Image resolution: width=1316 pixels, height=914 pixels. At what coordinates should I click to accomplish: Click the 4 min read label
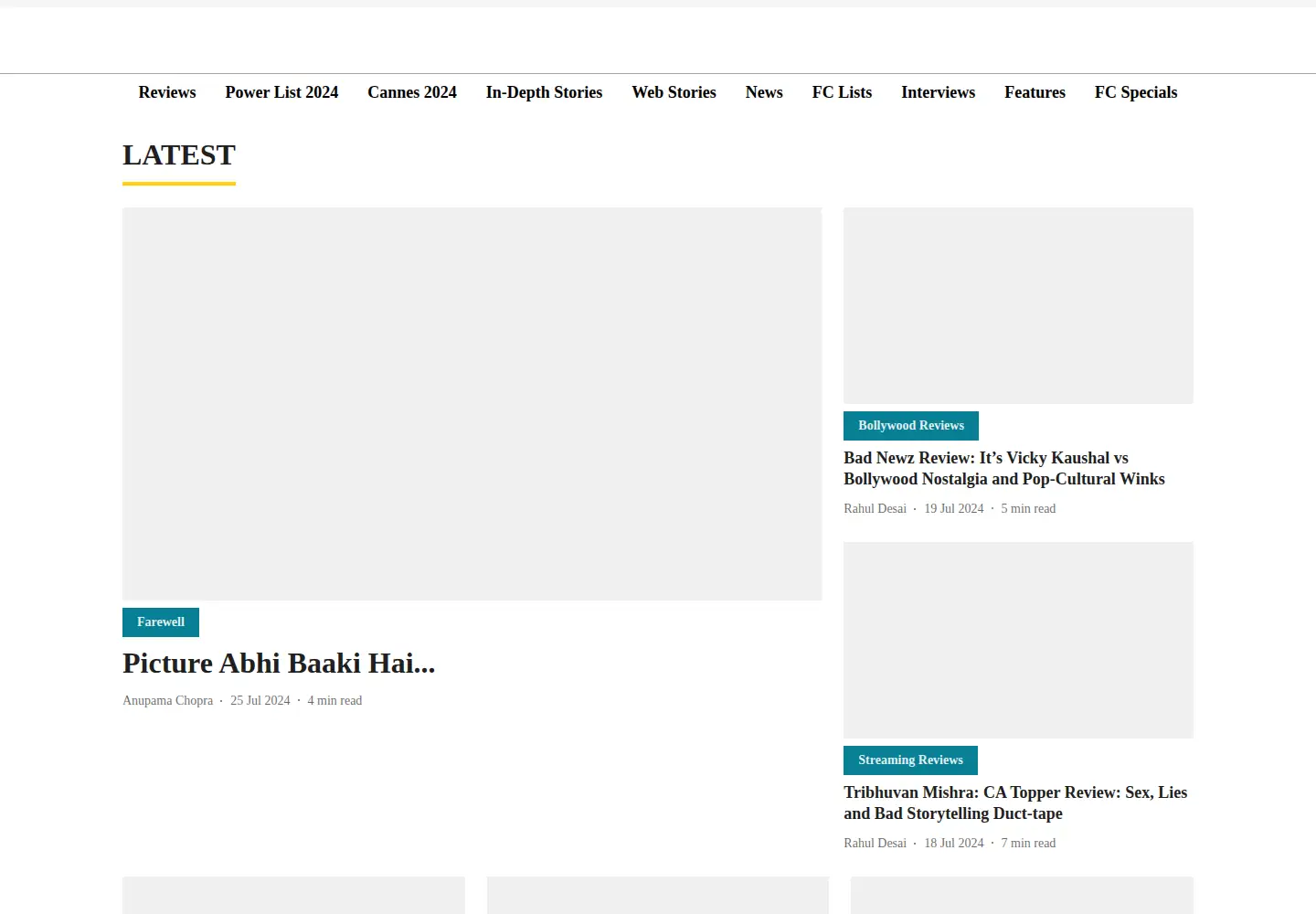point(334,701)
